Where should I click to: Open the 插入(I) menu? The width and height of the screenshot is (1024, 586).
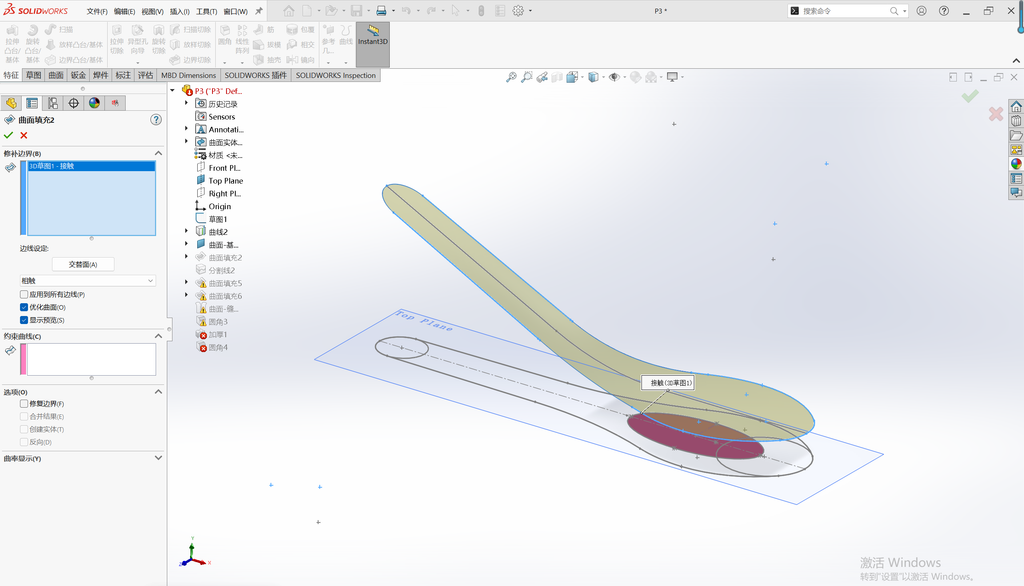(x=180, y=11)
